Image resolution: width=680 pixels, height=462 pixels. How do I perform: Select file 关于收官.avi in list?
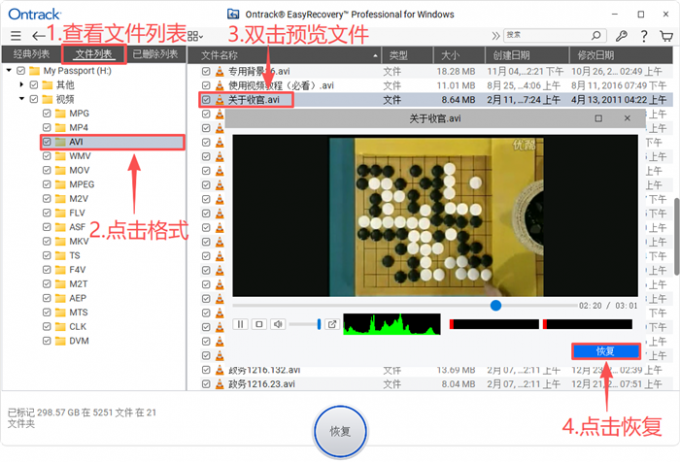point(254,100)
